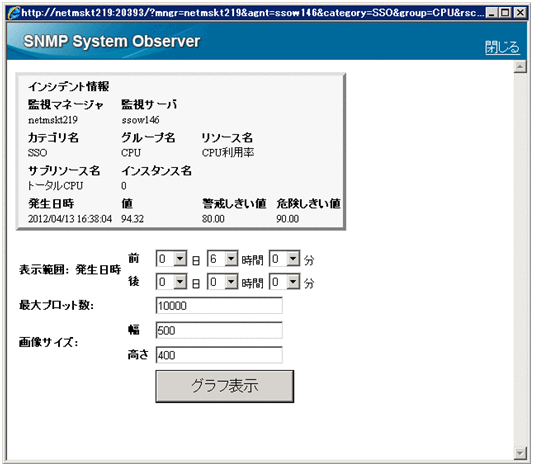Click the 最大プロット数 input field
This screenshot has height=468, width=535.
click(219, 305)
